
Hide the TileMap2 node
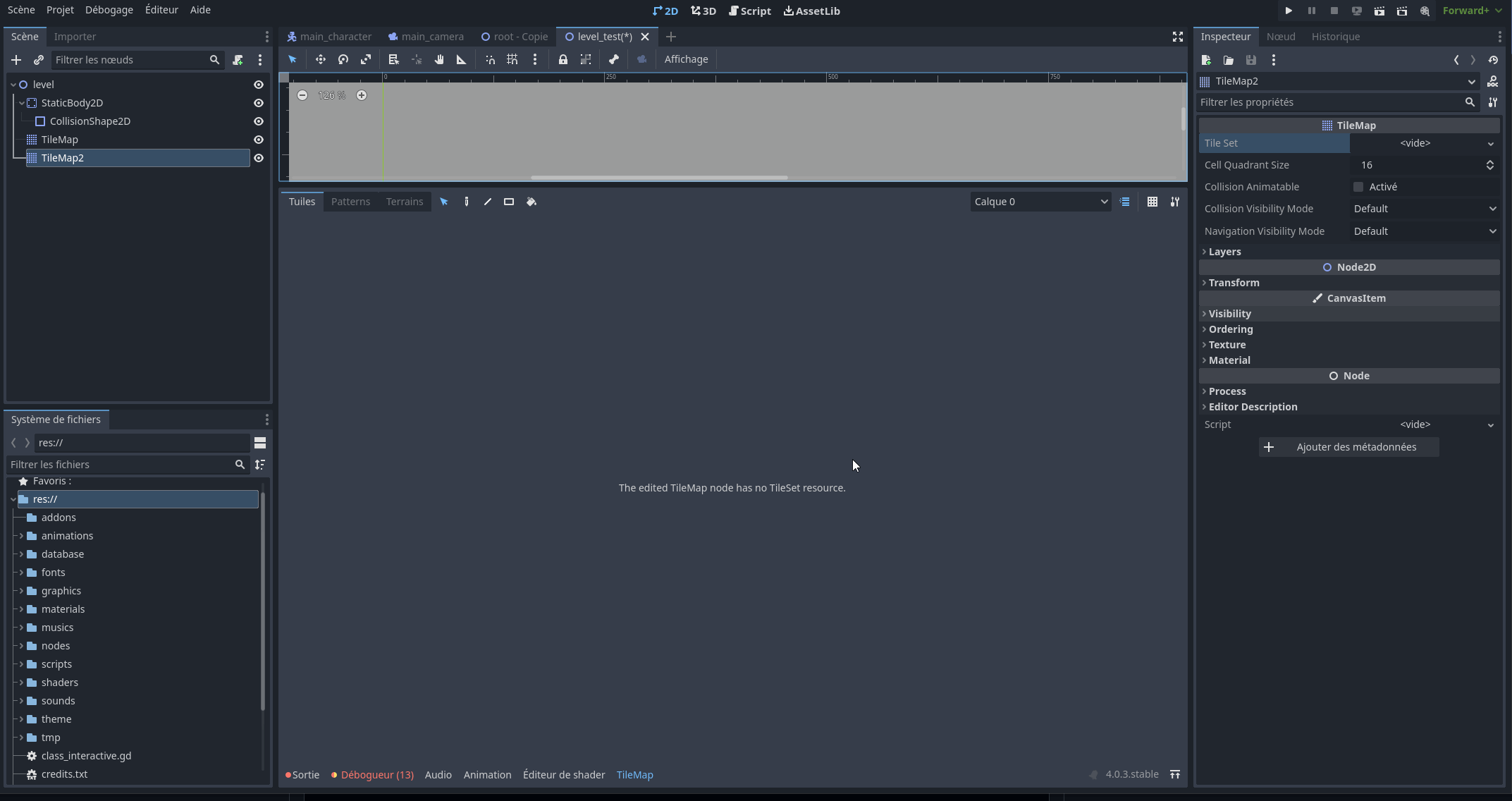click(x=258, y=158)
